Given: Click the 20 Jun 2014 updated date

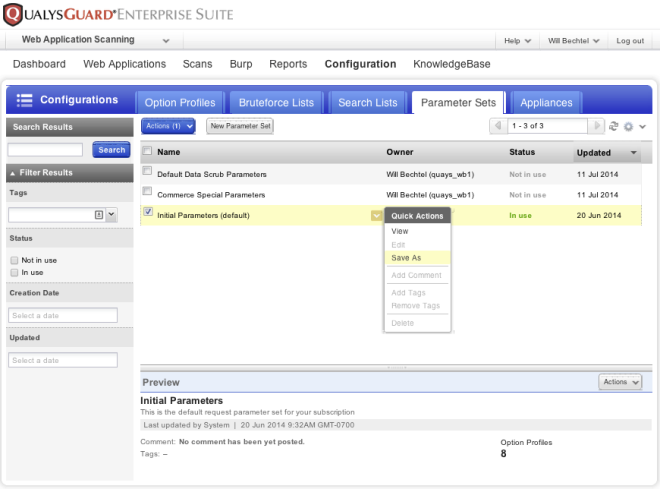Looking at the screenshot, I should tap(599, 215).
